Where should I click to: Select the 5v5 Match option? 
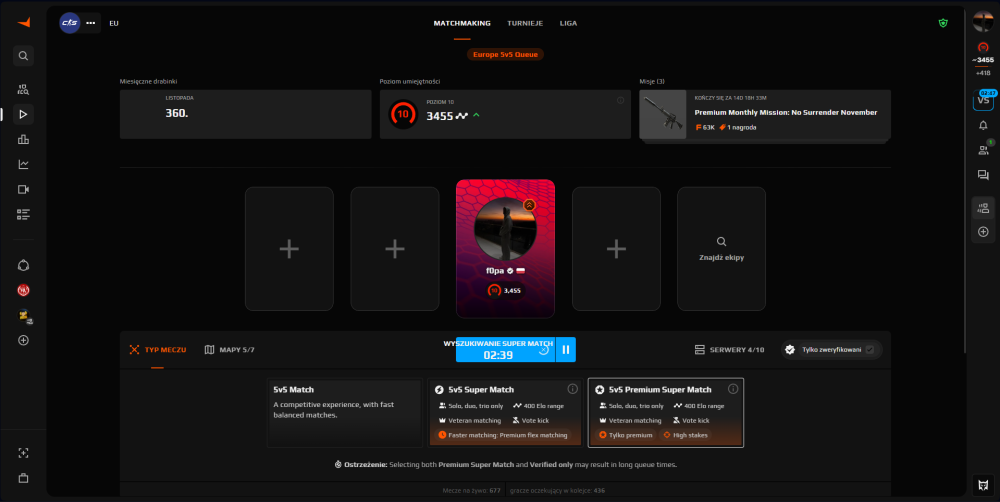(x=344, y=413)
